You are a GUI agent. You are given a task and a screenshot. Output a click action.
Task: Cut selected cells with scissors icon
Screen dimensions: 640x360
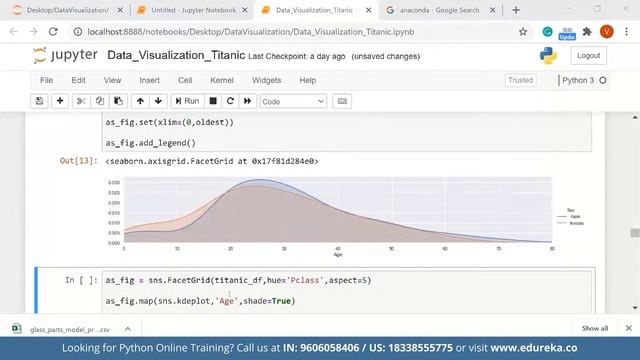81,101
